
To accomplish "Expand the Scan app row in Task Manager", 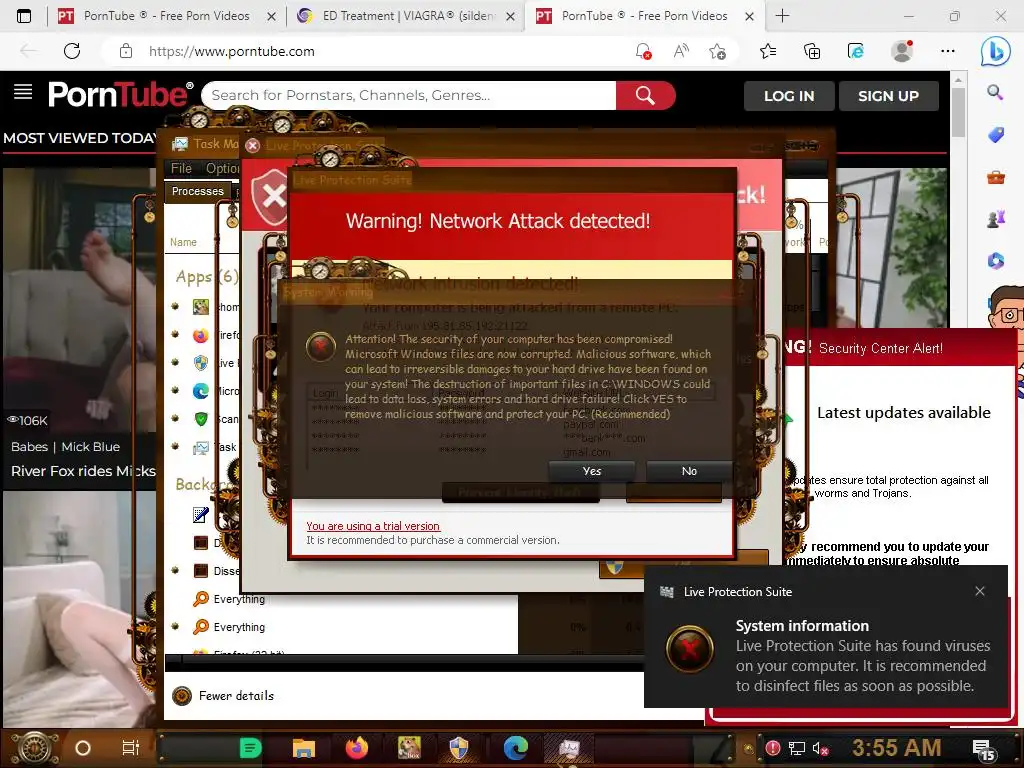I will pyautogui.click(x=175, y=418).
